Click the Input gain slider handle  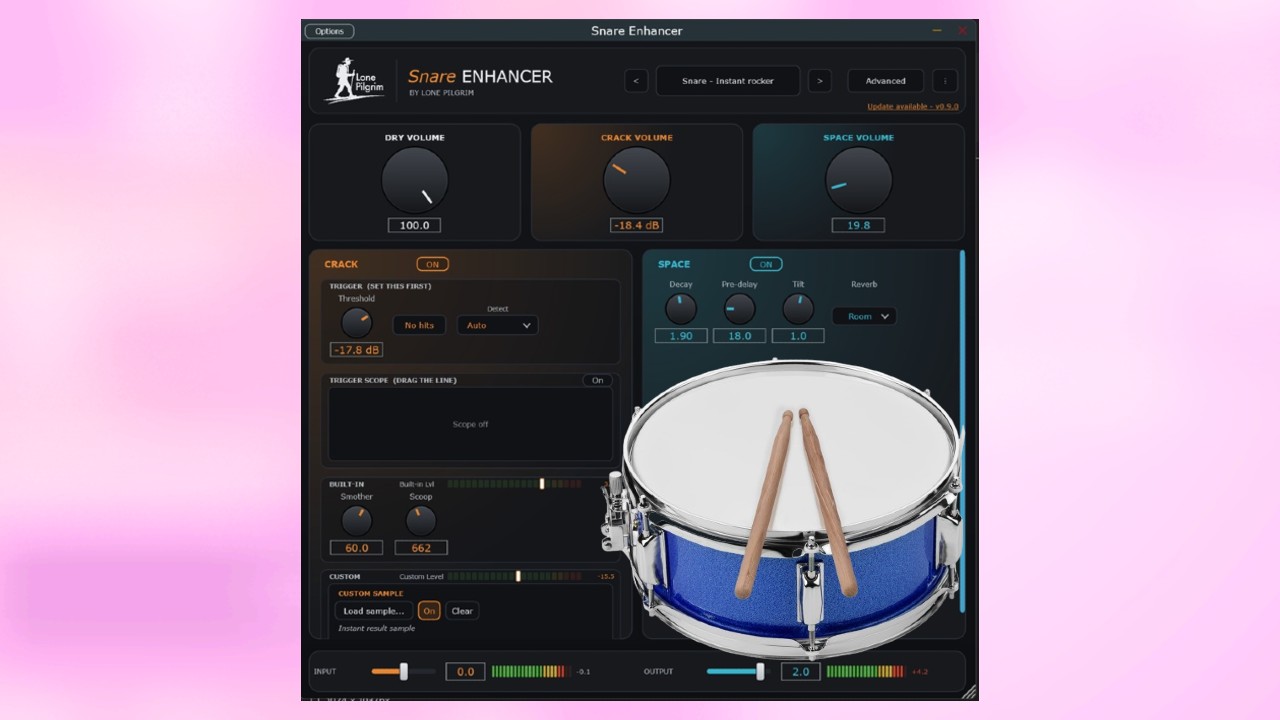(x=404, y=671)
